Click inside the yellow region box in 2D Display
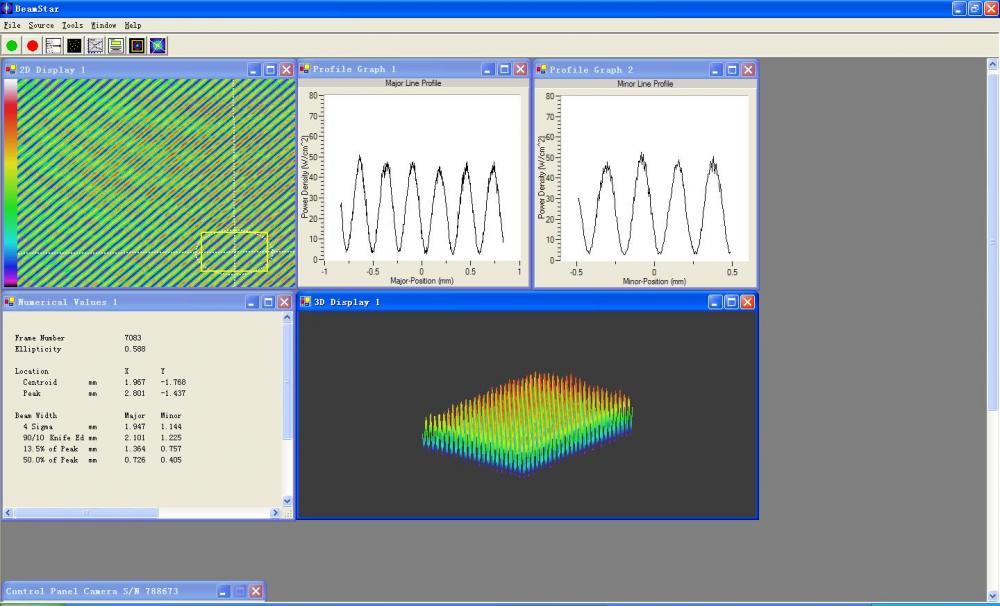Viewport: 1000px width, 606px height. 234,251
